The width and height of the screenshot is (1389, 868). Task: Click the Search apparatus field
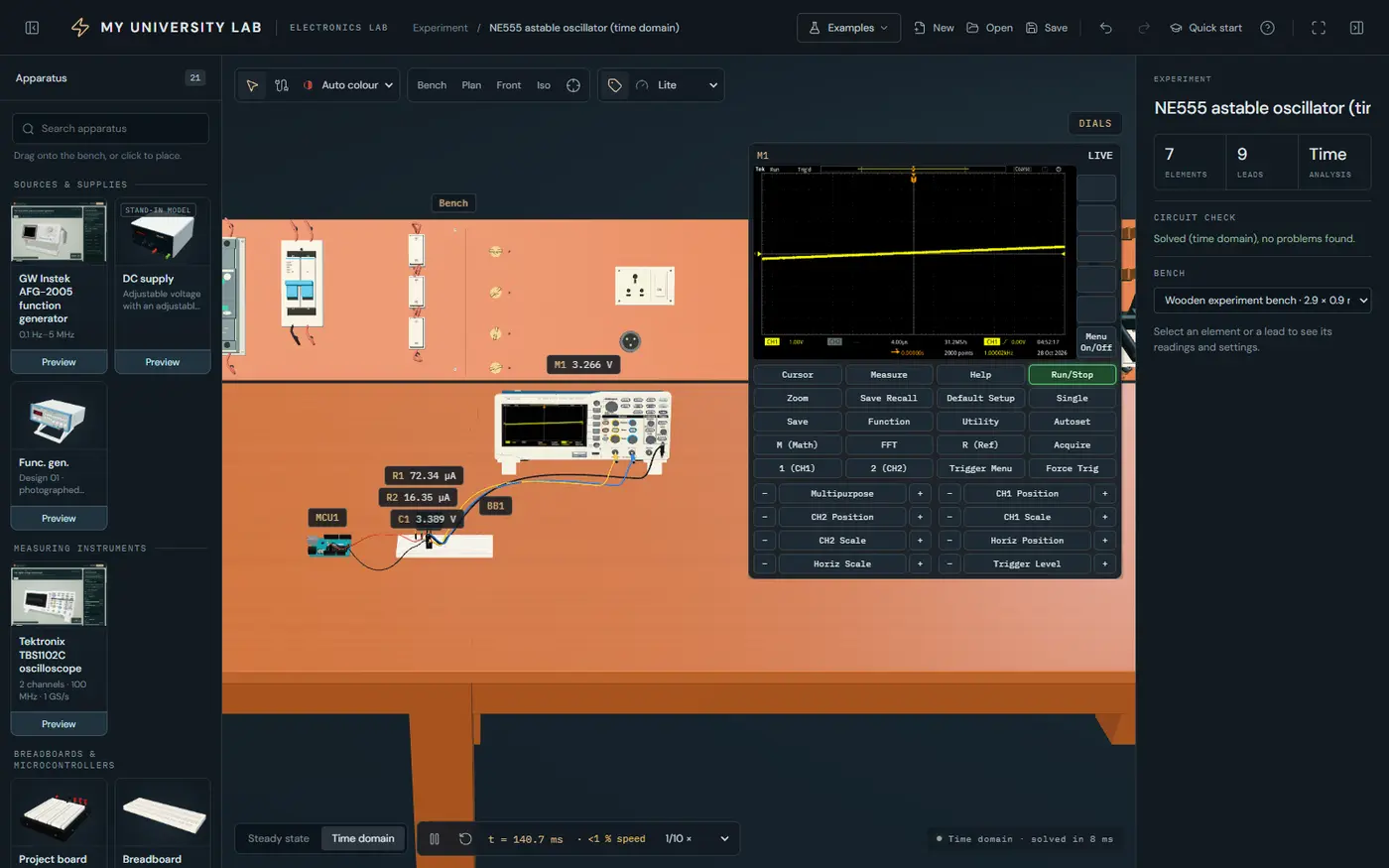coord(110,129)
